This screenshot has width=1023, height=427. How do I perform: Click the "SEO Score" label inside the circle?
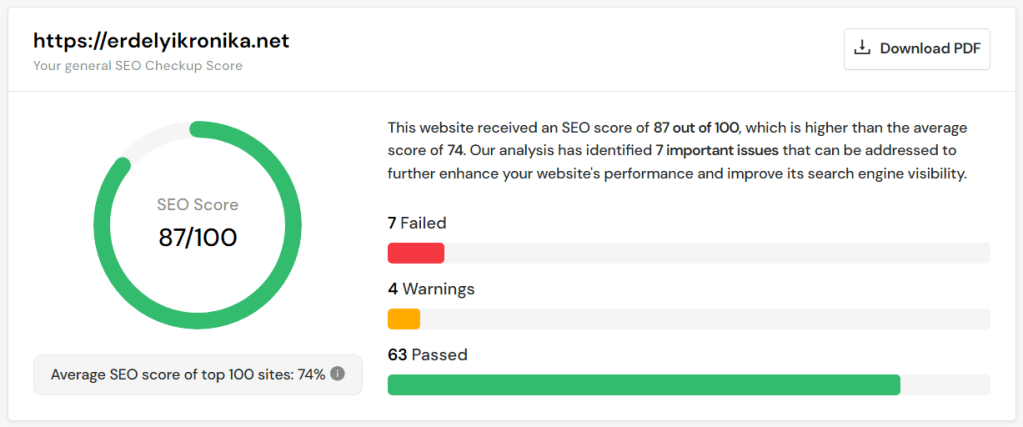coord(198,205)
